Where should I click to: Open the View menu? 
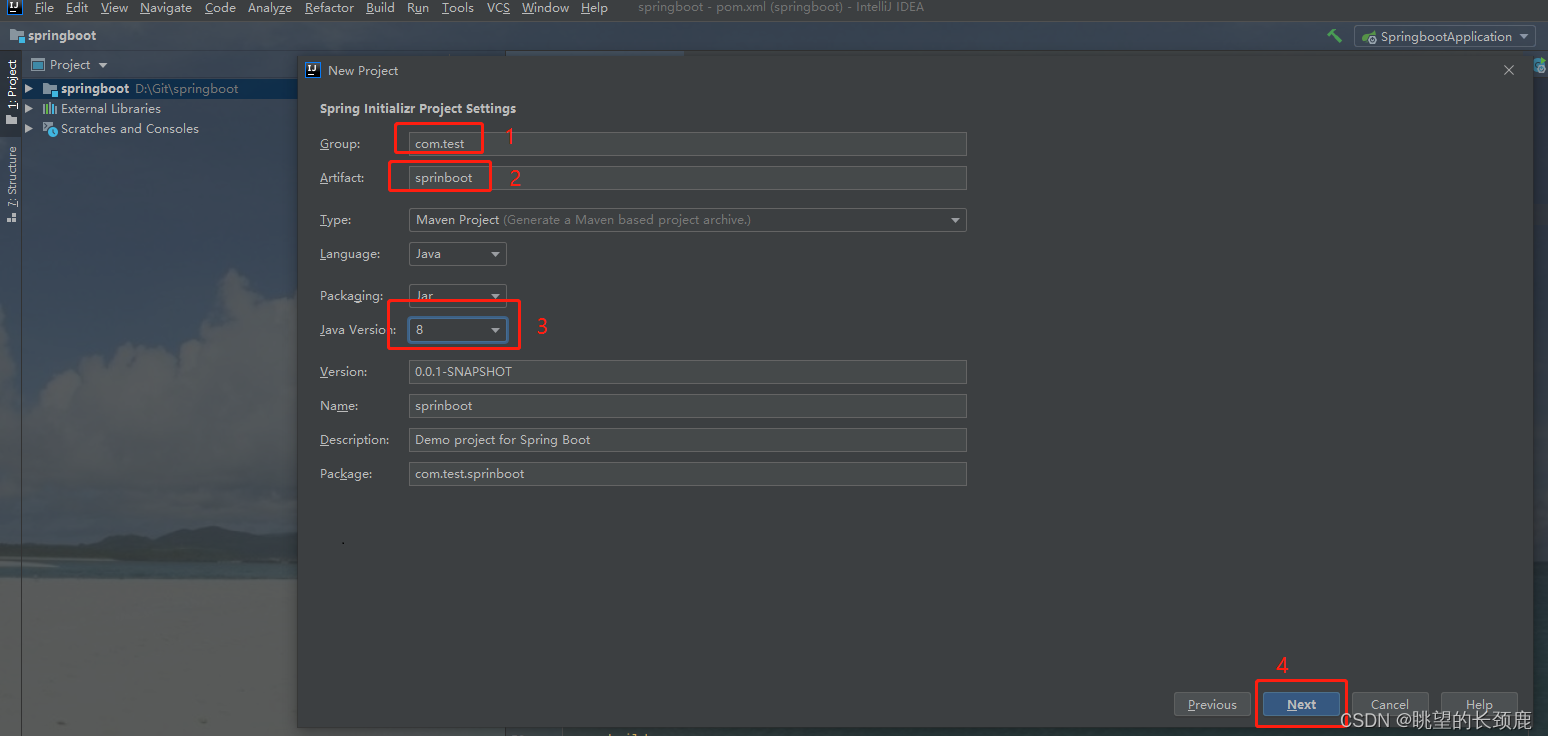(114, 8)
